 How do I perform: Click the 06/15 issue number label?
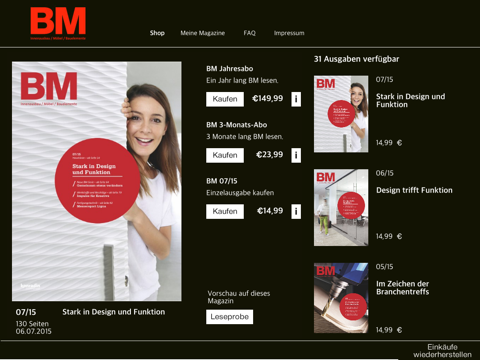pyautogui.click(x=385, y=173)
